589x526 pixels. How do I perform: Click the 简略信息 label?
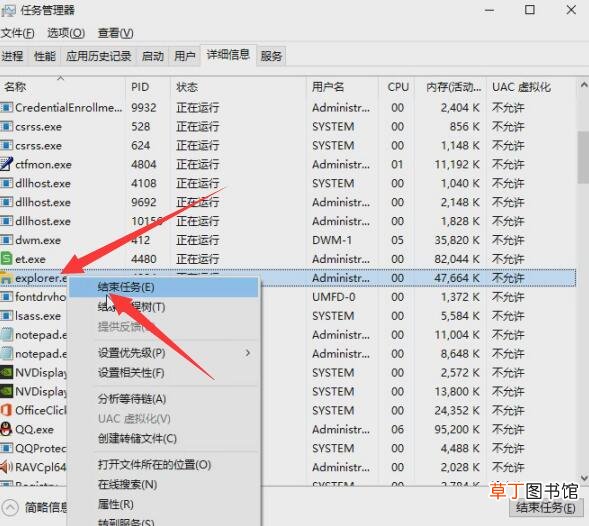click(x=46, y=508)
